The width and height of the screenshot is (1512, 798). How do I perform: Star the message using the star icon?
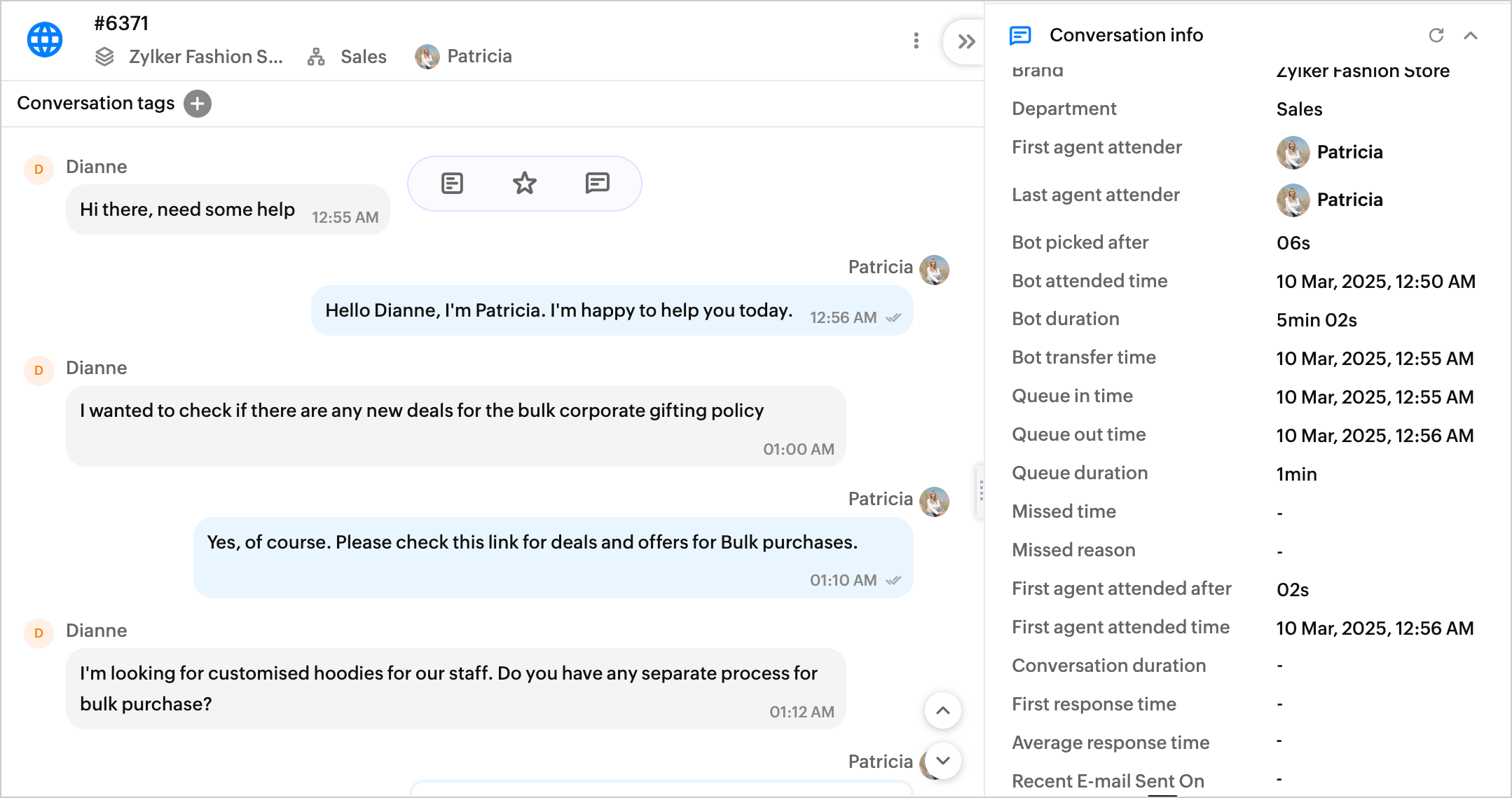click(x=524, y=184)
